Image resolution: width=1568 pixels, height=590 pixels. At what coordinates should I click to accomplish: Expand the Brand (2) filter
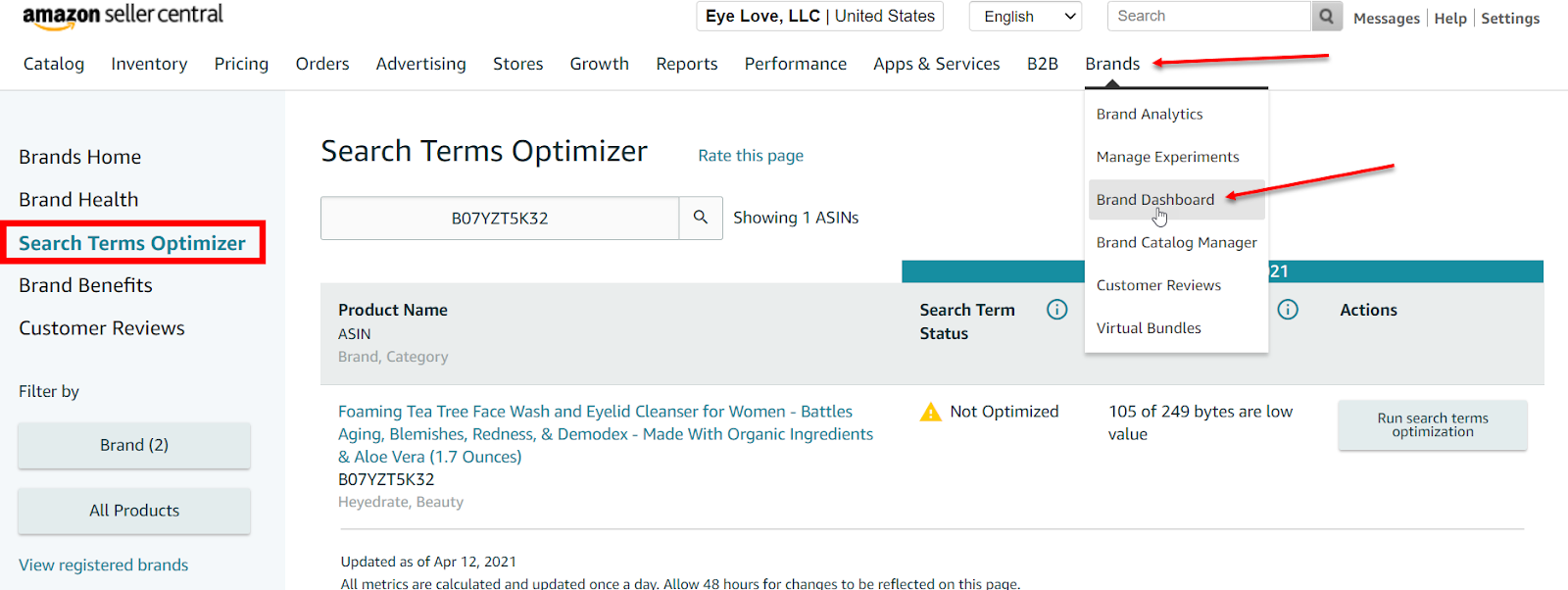134,445
